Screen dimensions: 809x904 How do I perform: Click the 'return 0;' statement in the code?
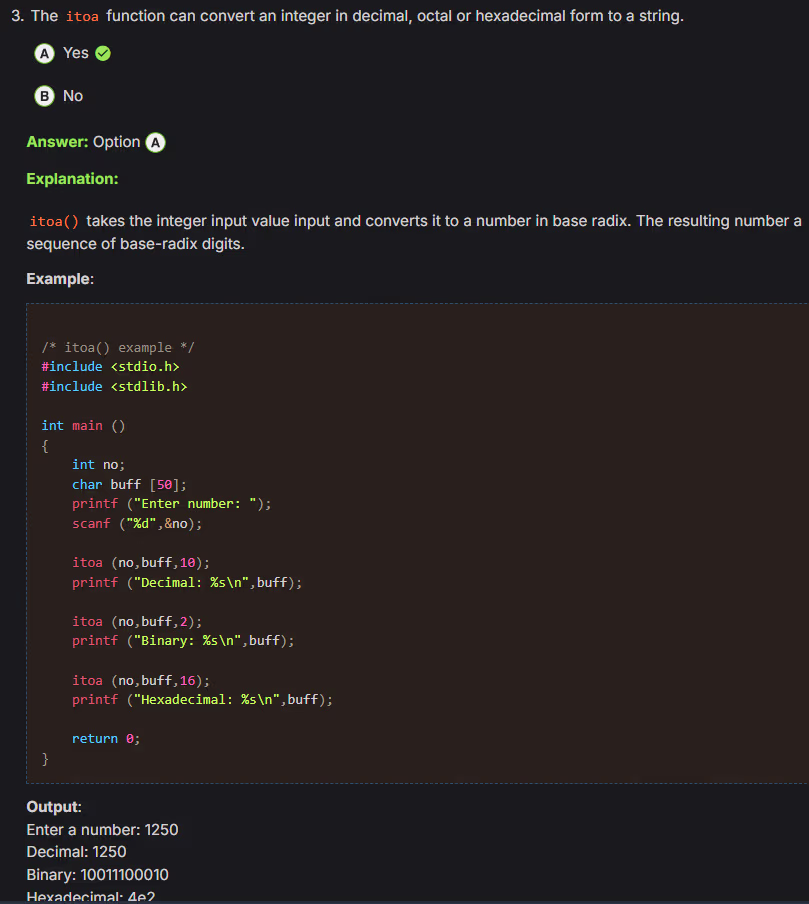106,739
